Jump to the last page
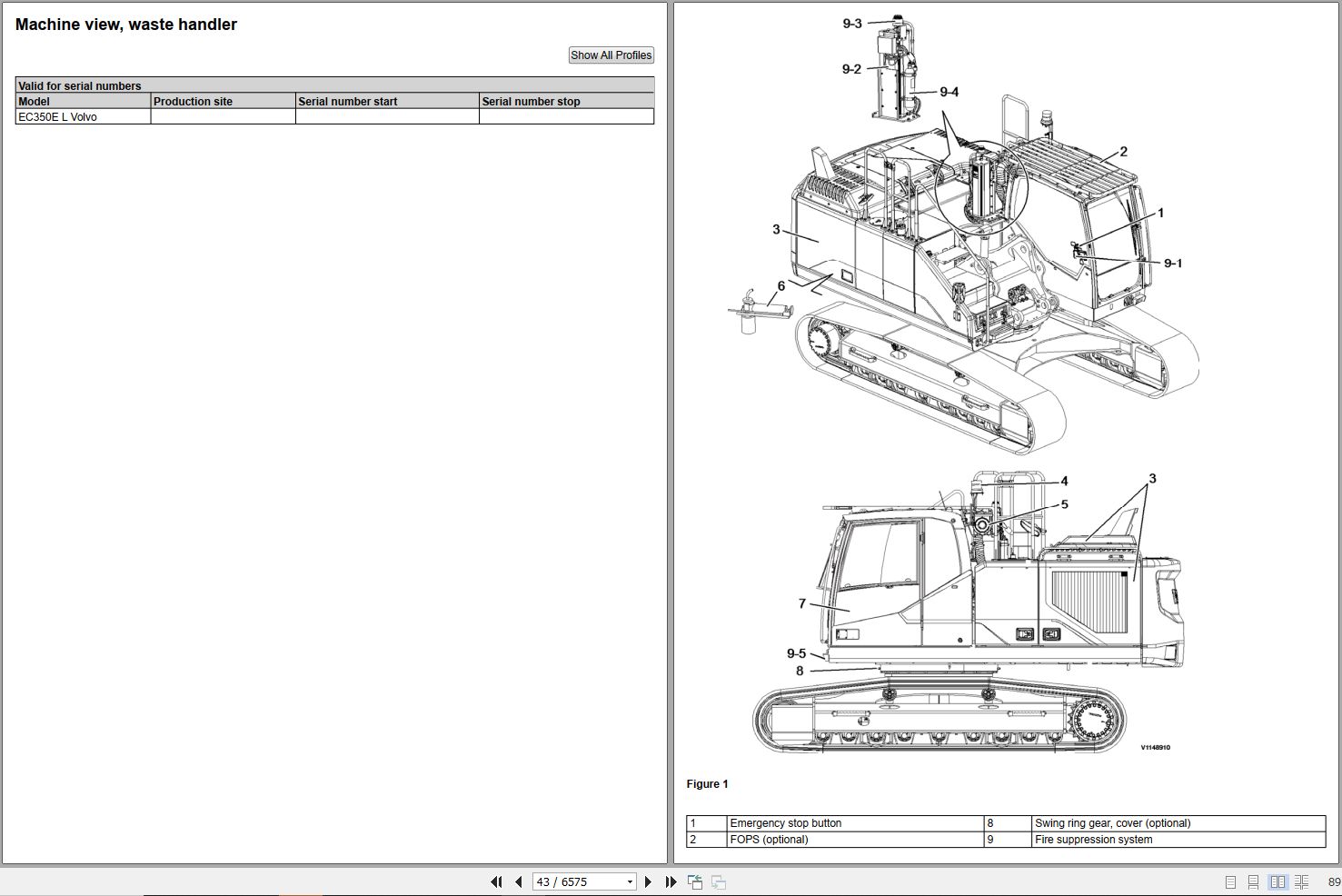 (671, 881)
